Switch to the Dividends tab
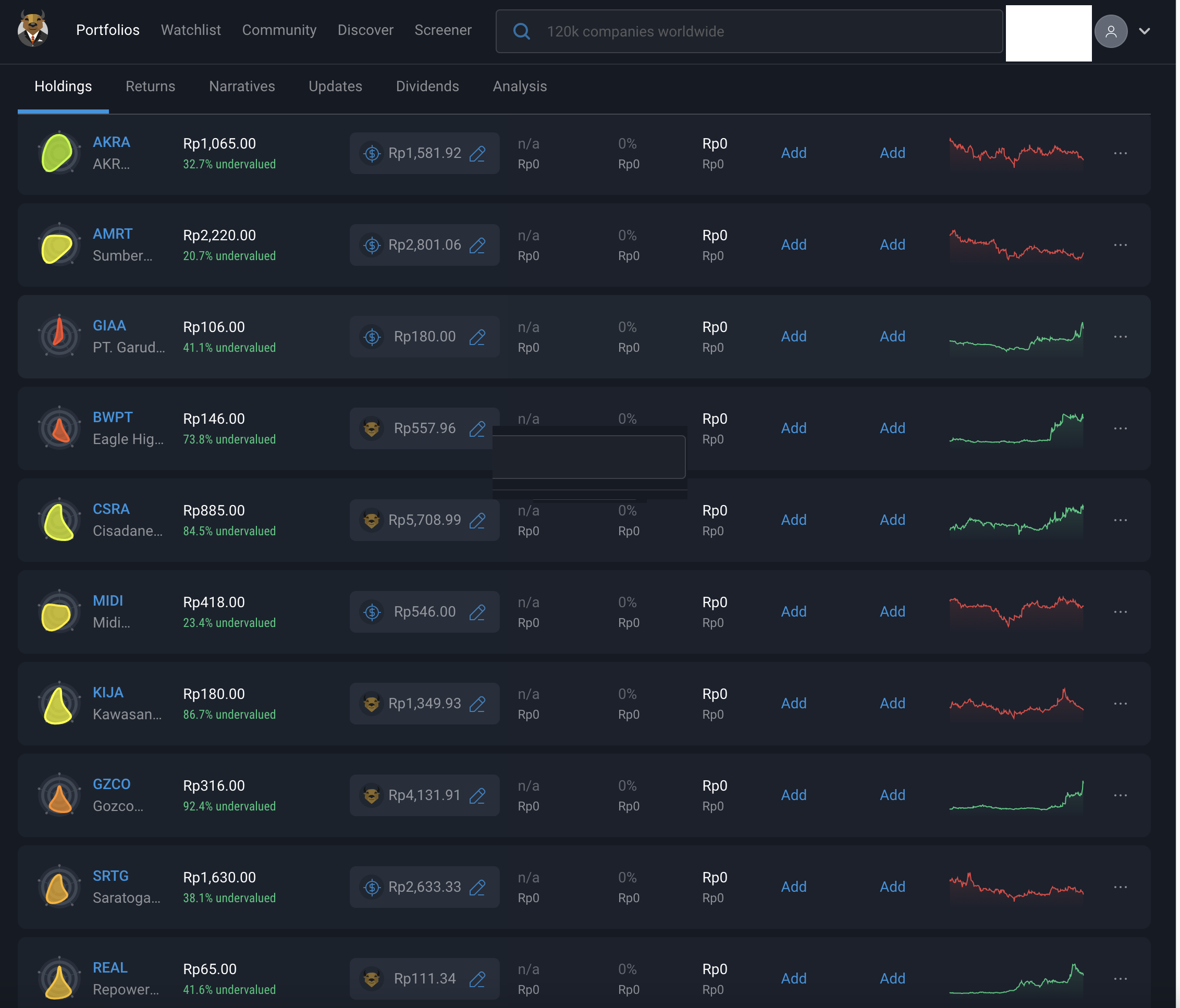 427,87
